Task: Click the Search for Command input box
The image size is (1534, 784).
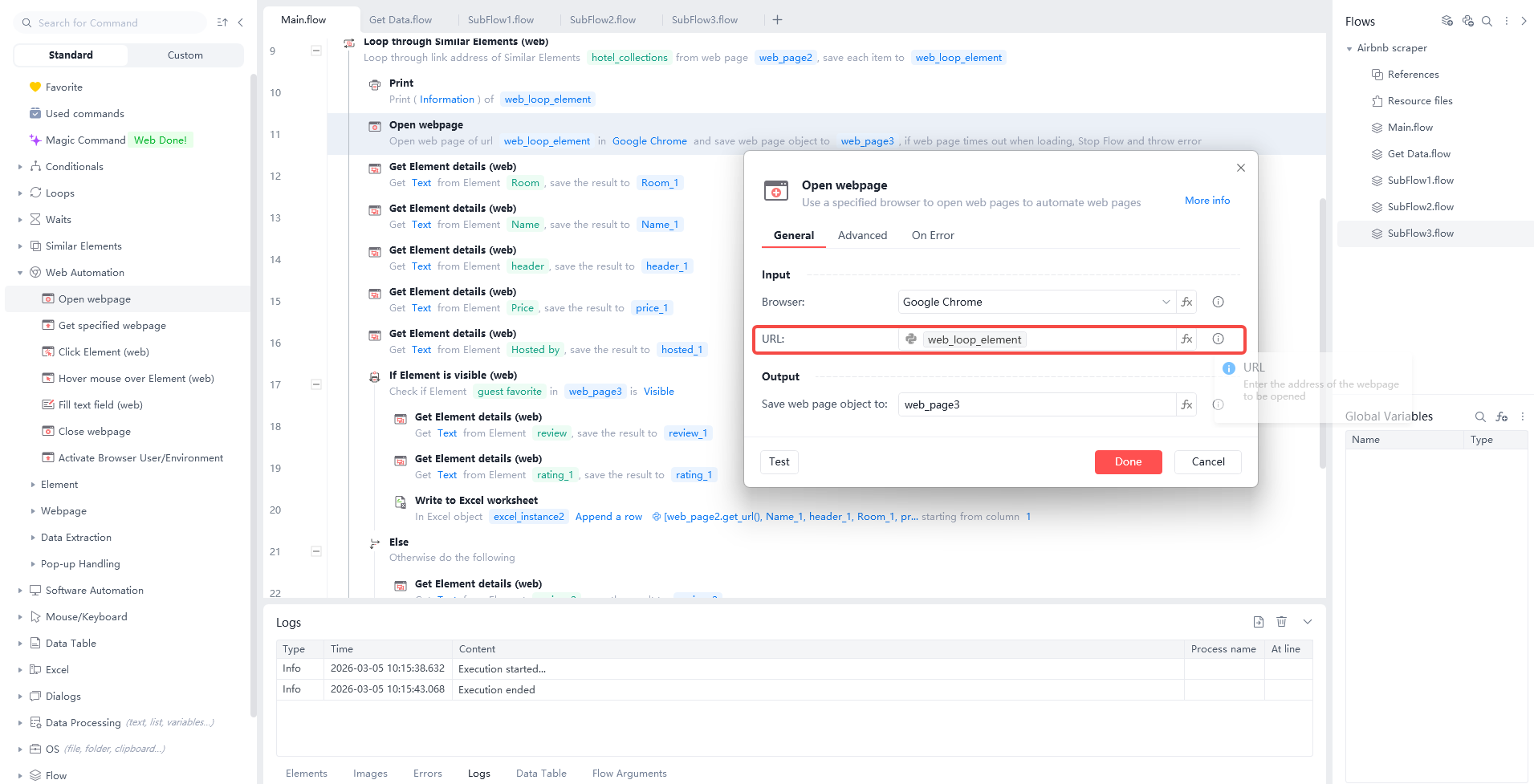Action: (109, 22)
